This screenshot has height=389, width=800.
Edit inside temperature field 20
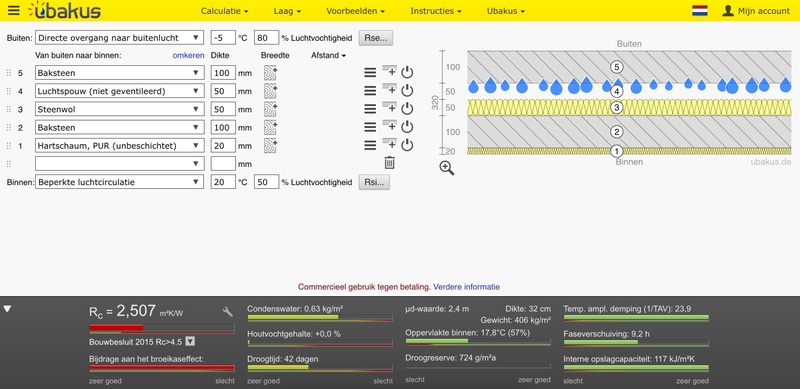coord(223,182)
